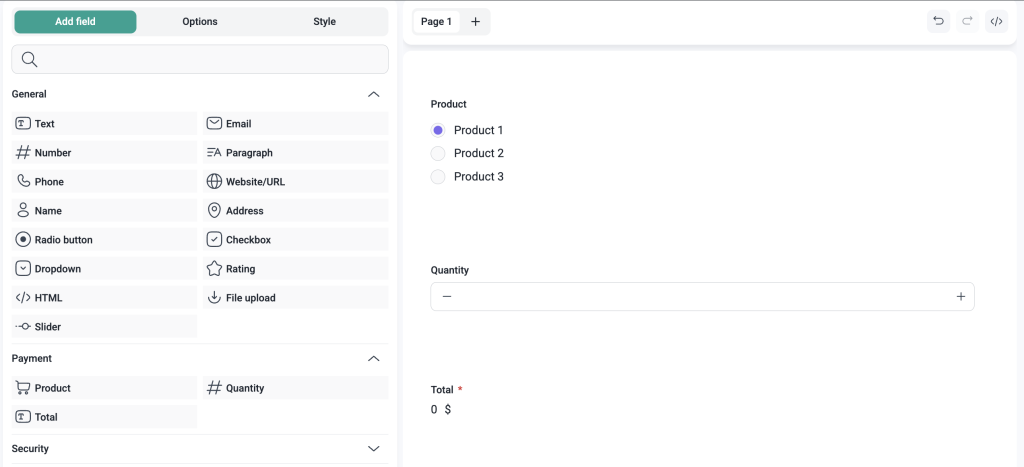Click the search magnifier icon
The height and width of the screenshot is (467, 1024).
tap(29, 59)
